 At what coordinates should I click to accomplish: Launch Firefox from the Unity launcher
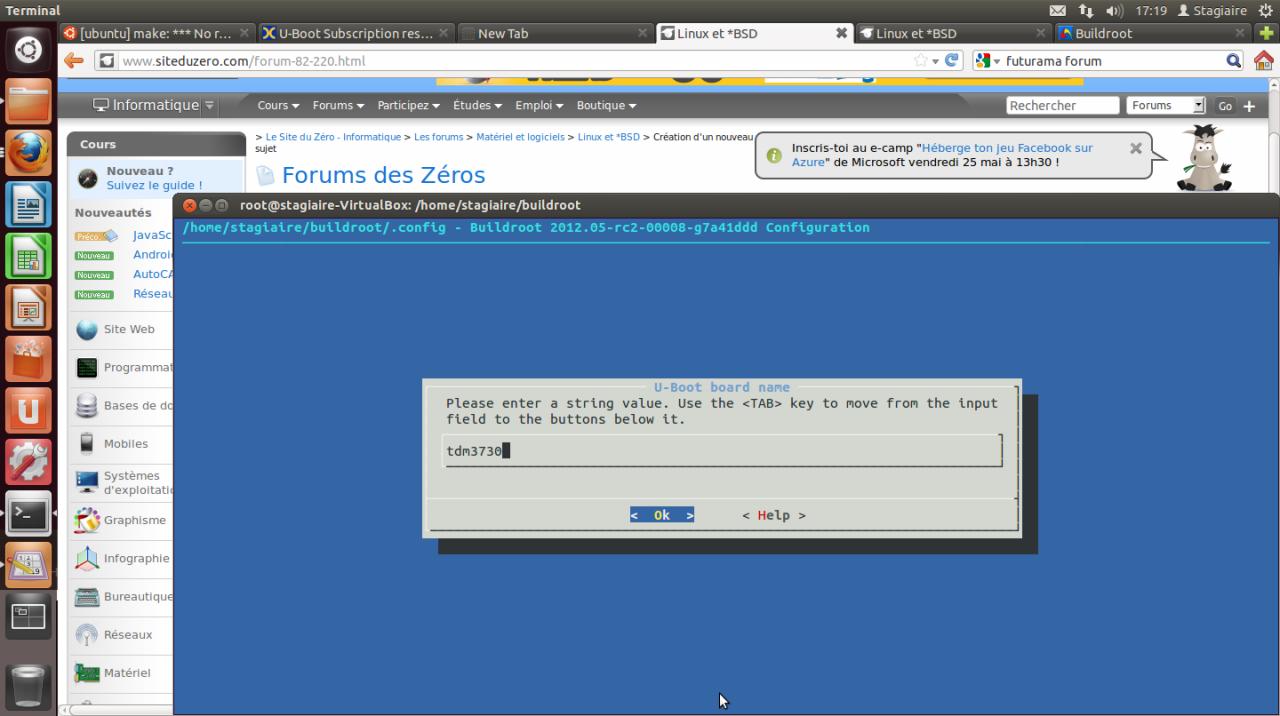pos(27,153)
